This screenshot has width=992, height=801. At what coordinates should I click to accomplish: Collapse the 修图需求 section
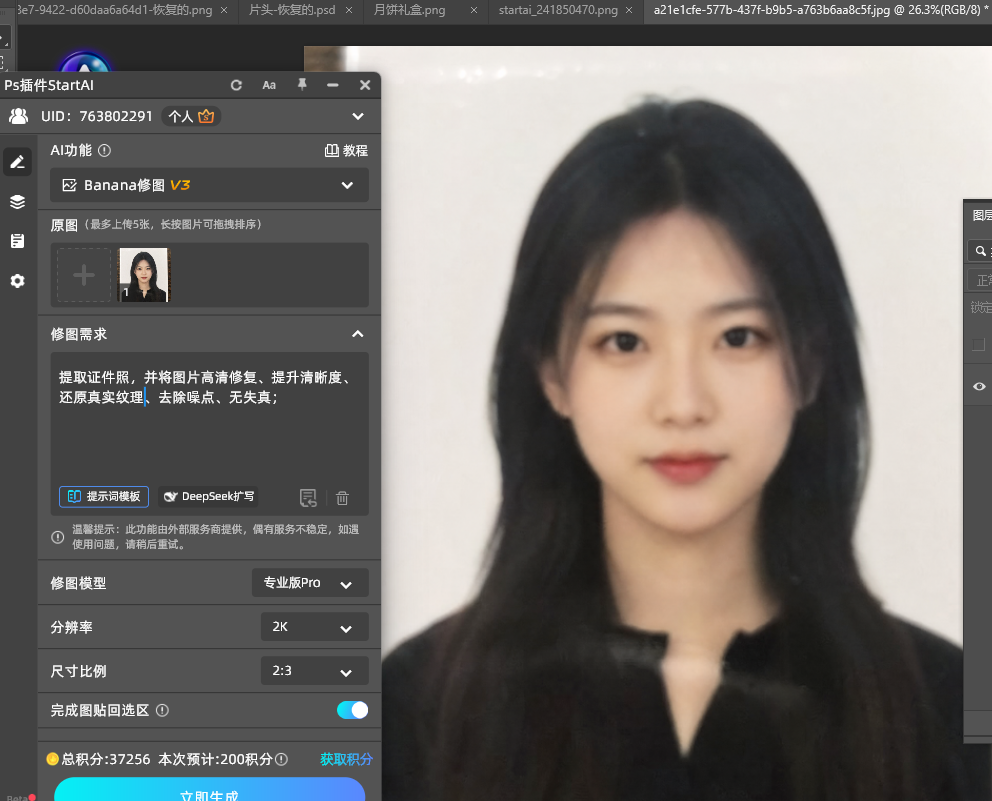[358, 334]
